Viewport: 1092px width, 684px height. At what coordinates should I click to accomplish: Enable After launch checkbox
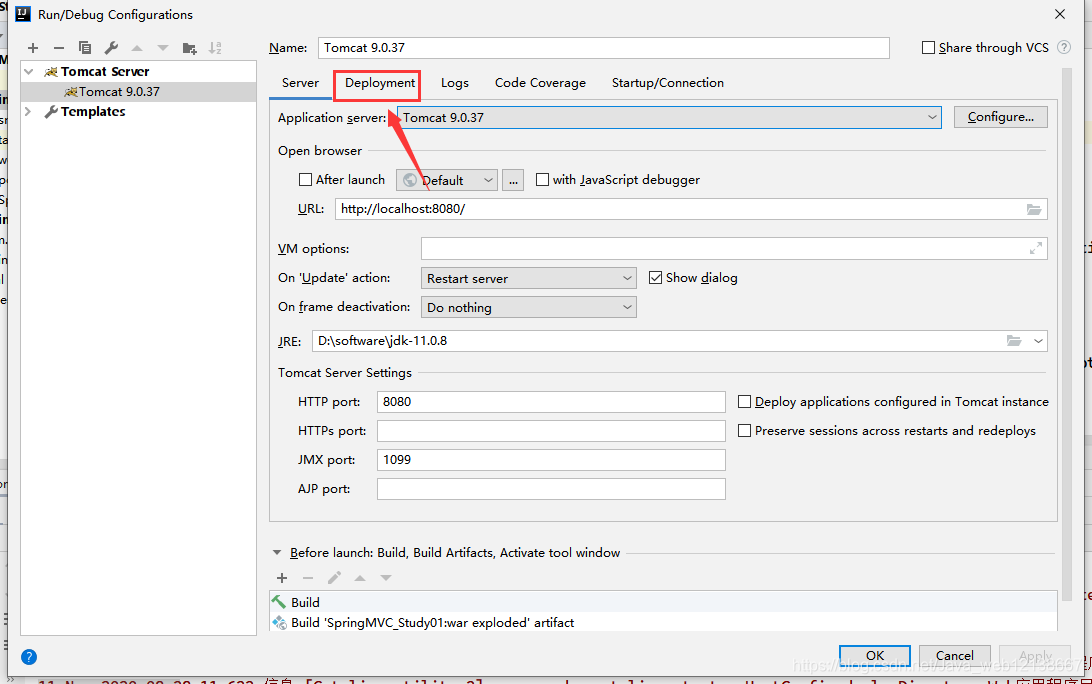(x=305, y=180)
